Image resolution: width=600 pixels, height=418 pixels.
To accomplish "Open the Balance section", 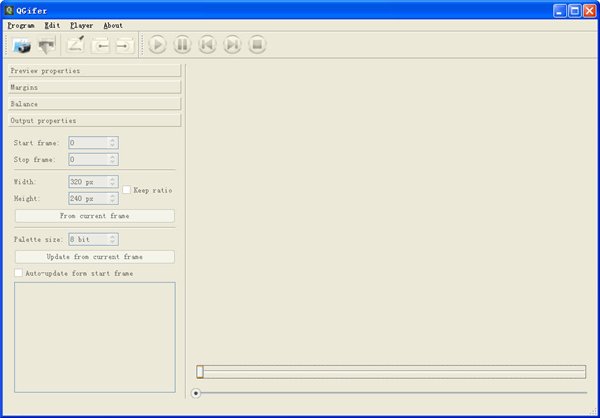I will coord(95,104).
